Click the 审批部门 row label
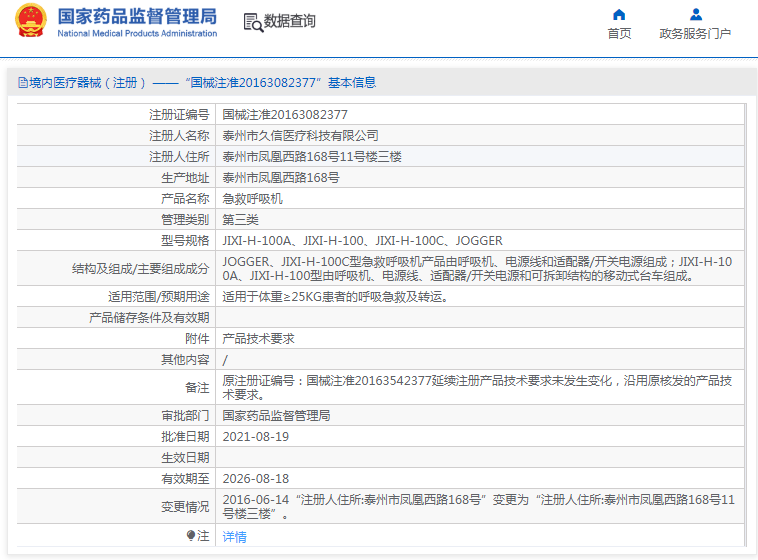 coord(185,415)
